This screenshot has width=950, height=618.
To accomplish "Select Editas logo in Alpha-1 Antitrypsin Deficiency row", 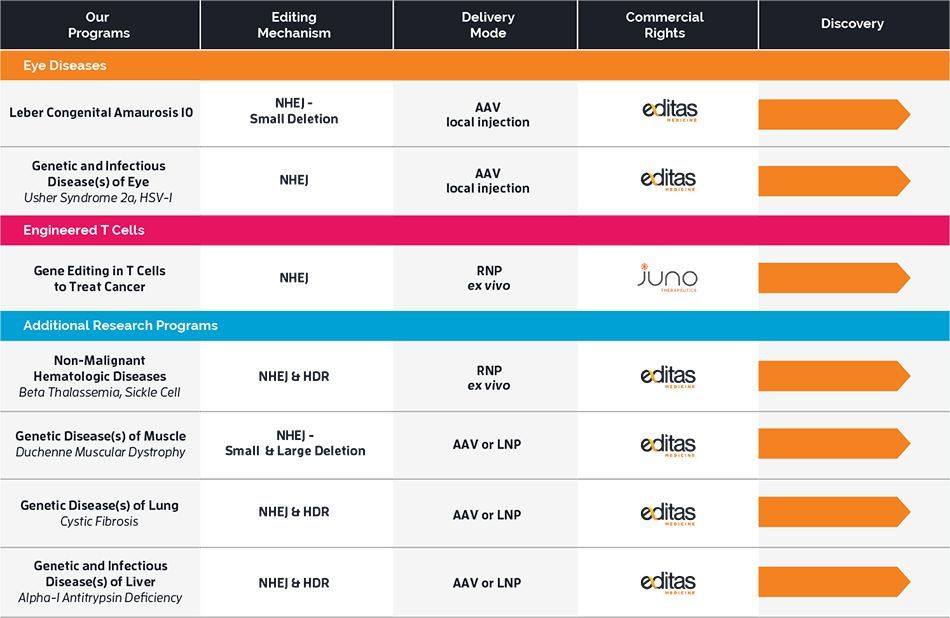I will [x=668, y=582].
